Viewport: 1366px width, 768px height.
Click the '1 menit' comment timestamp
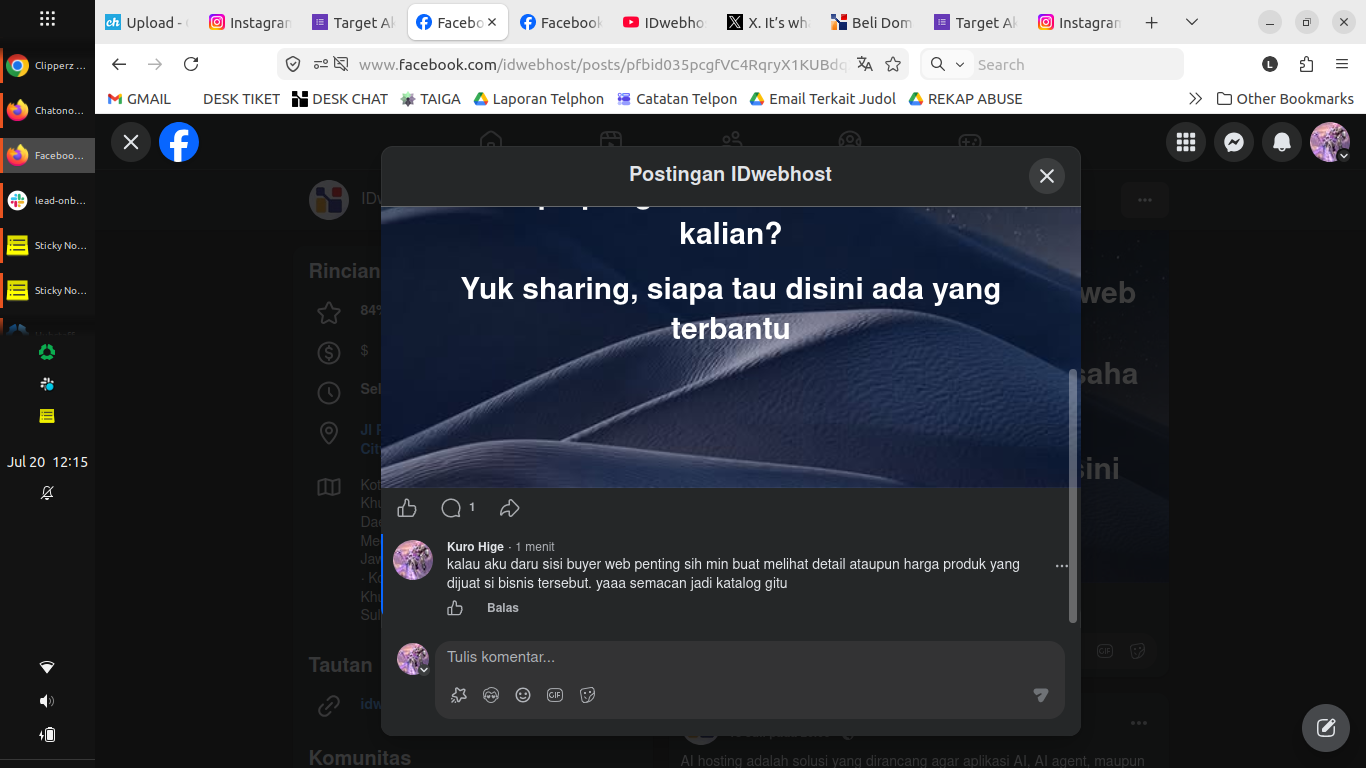[535, 547]
